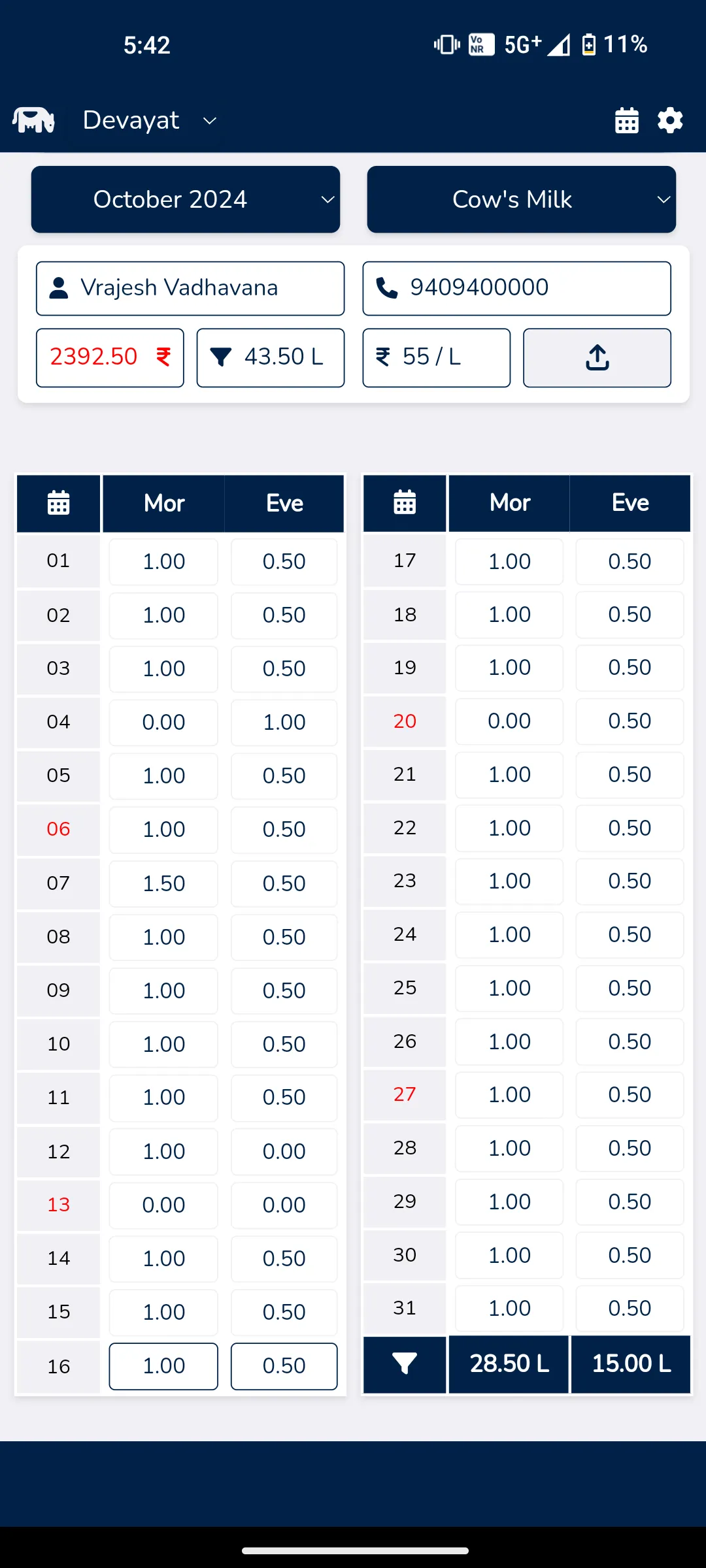Open settings gear icon
The image size is (706, 1568).
pyautogui.click(x=670, y=121)
